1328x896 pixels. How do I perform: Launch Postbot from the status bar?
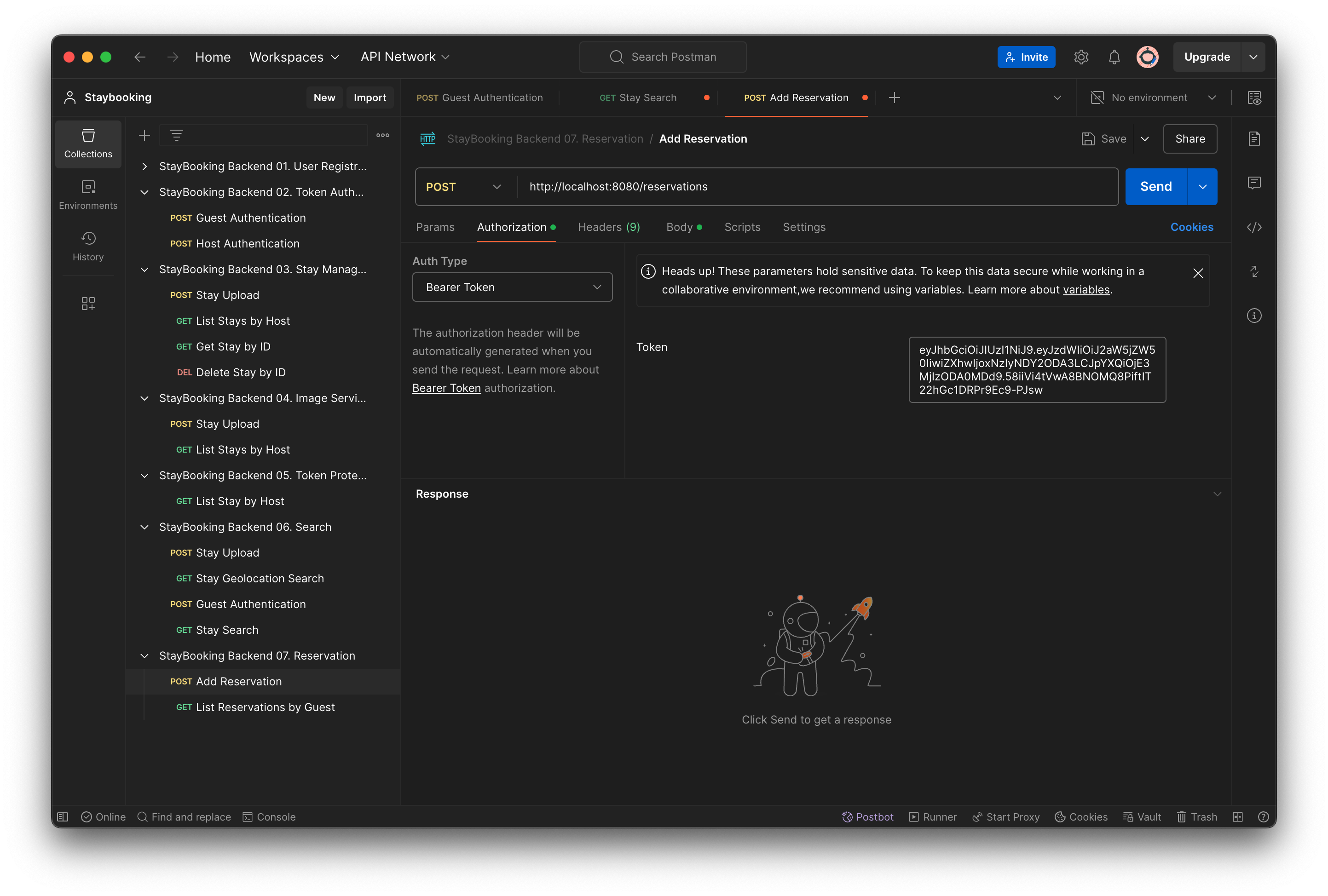pos(867,816)
